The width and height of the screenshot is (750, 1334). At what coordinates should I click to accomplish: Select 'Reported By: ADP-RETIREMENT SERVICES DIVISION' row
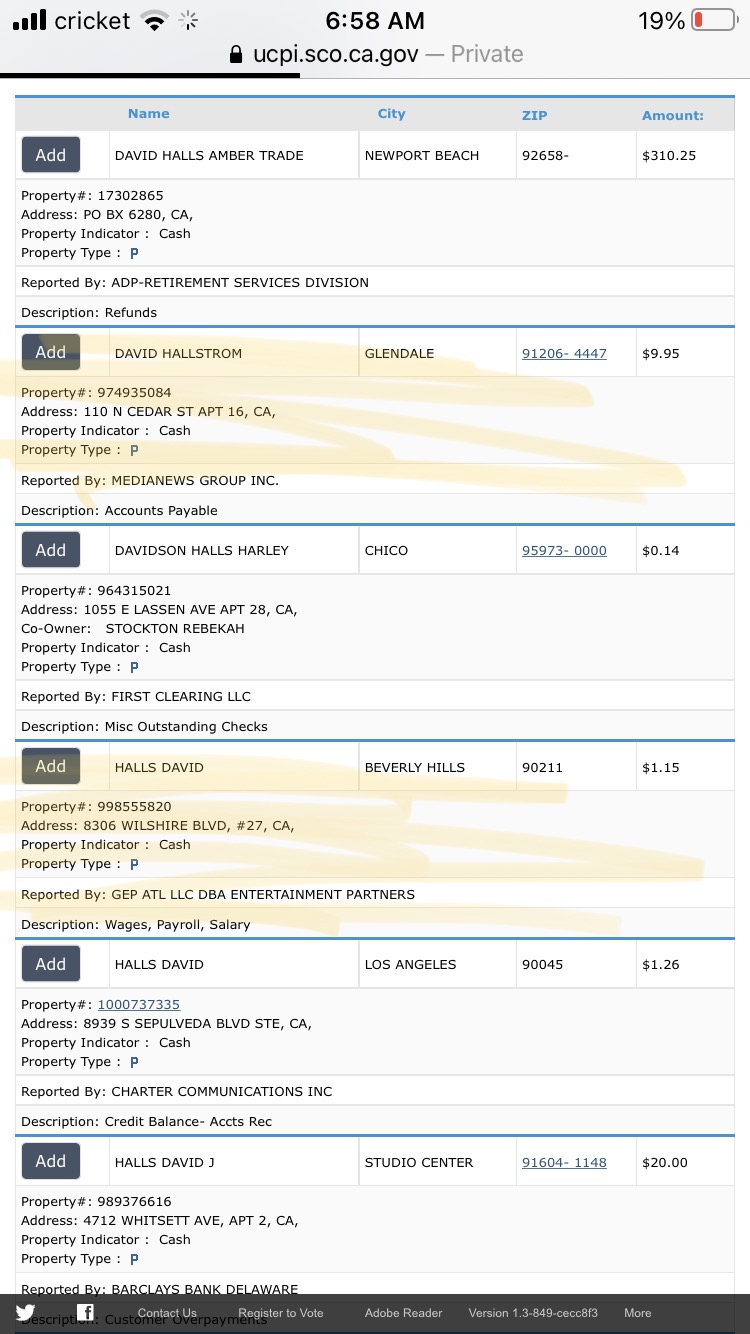pos(375,282)
